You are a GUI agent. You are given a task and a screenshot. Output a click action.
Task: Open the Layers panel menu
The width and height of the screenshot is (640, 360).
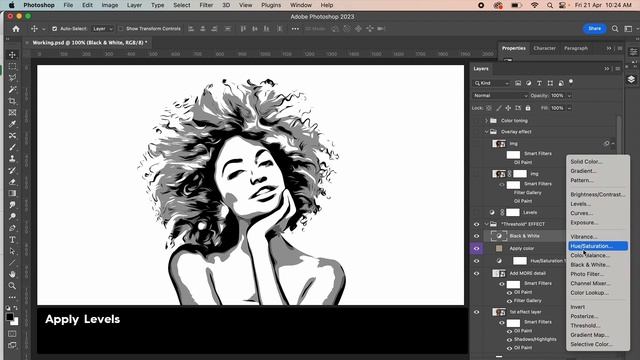pyautogui.click(x=618, y=69)
